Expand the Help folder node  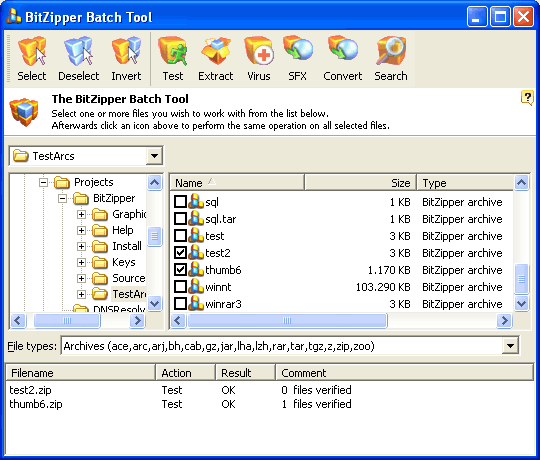[x=81, y=230]
